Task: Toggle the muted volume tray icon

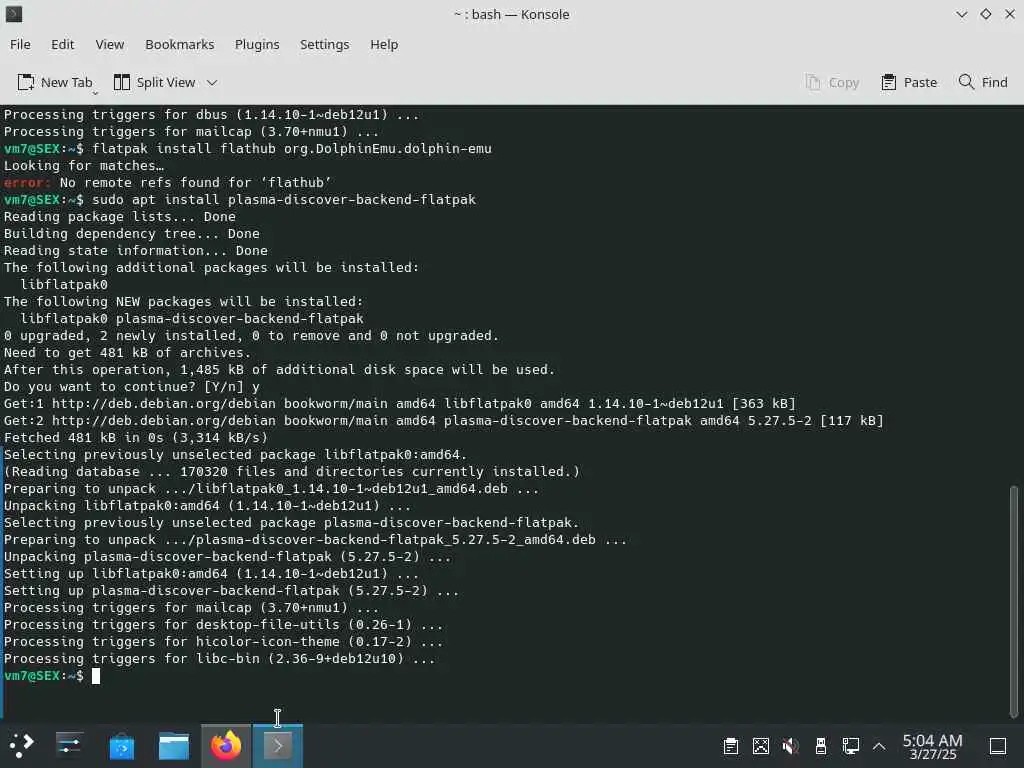Action: 791,746
